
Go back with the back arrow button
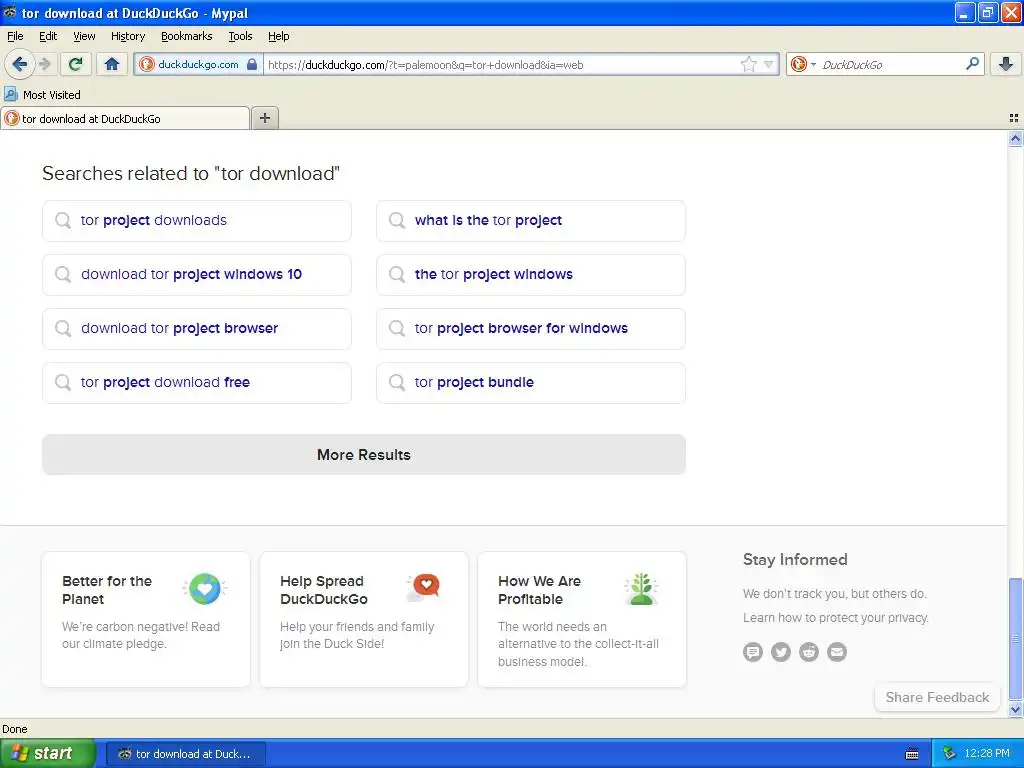(x=19, y=64)
